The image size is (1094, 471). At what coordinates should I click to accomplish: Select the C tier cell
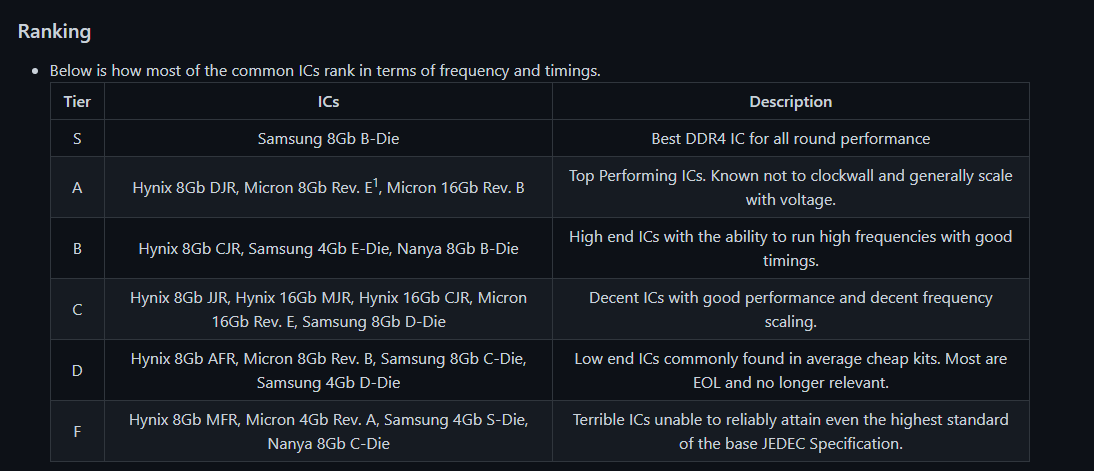coord(77,309)
